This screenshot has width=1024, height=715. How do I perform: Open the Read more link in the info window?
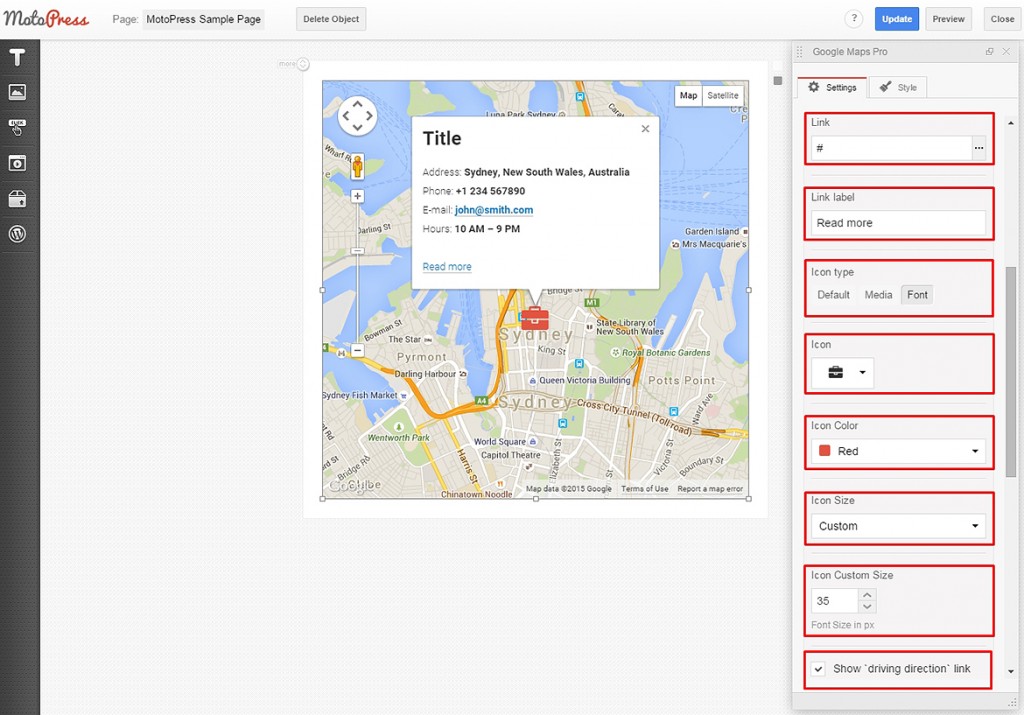(446, 266)
